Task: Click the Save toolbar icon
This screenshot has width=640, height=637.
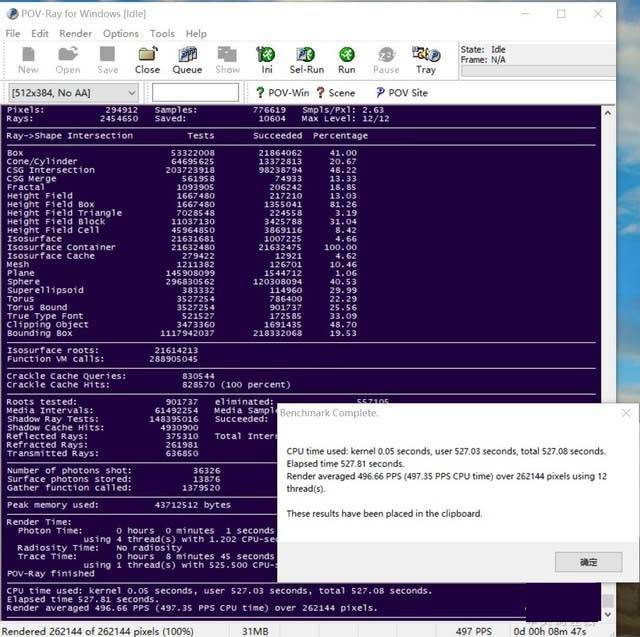Action: point(107,60)
